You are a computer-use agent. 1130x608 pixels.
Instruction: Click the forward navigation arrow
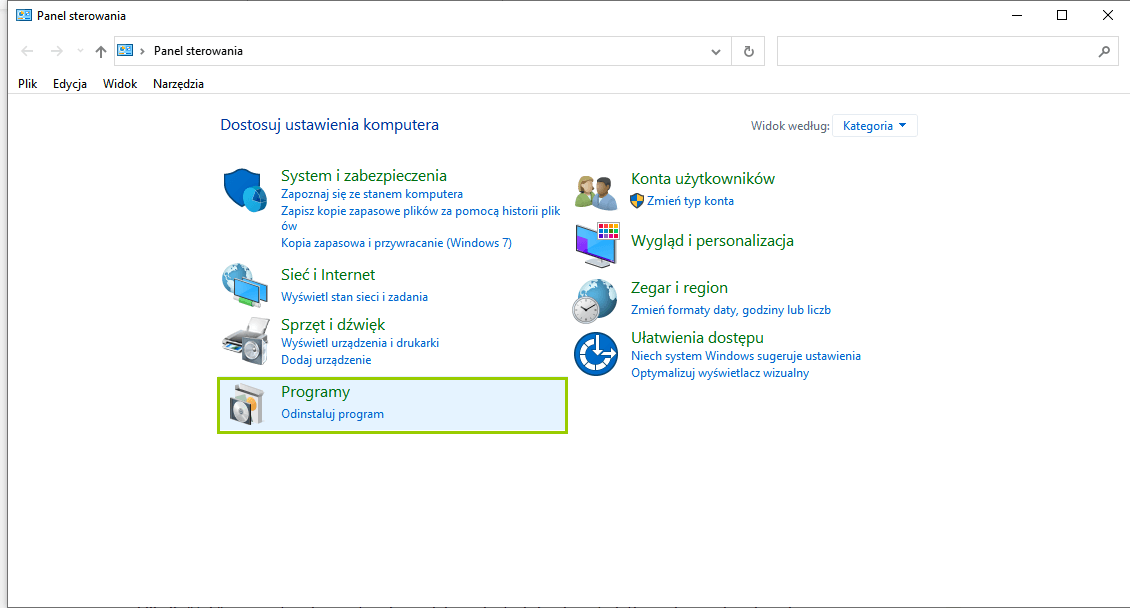tap(56, 51)
